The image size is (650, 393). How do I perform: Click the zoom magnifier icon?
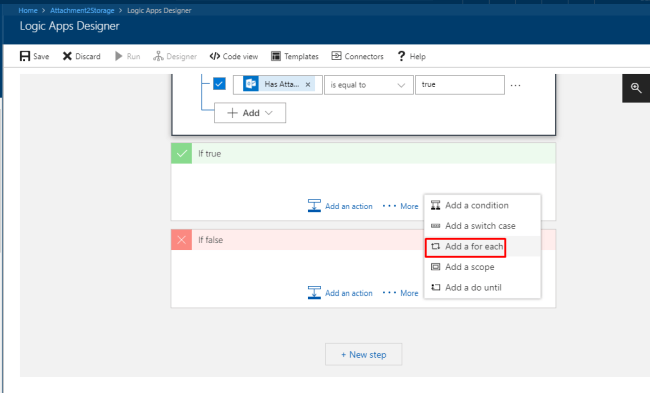click(x=636, y=88)
